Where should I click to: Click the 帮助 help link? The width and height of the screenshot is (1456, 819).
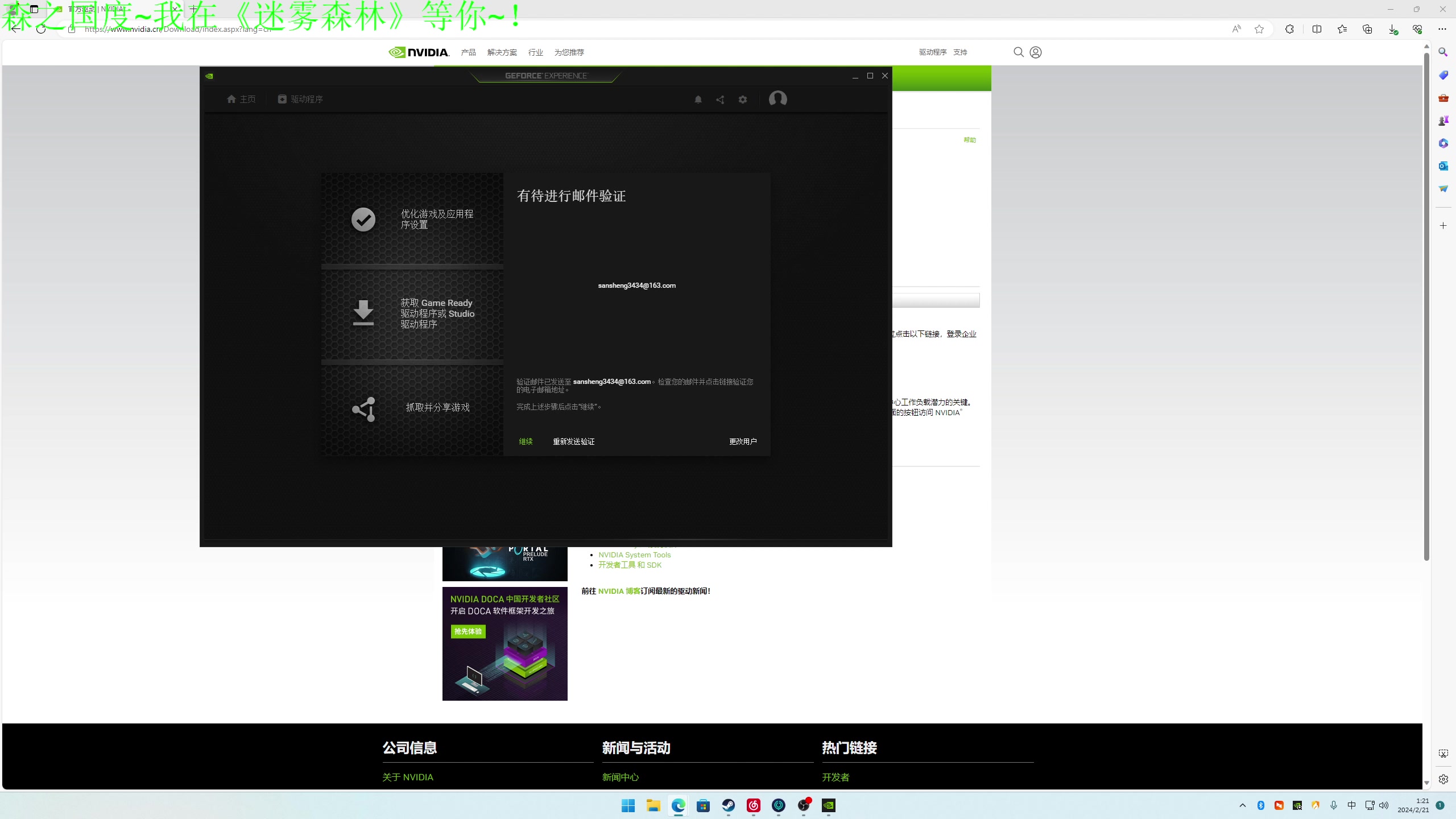click(x=970, y=140)
